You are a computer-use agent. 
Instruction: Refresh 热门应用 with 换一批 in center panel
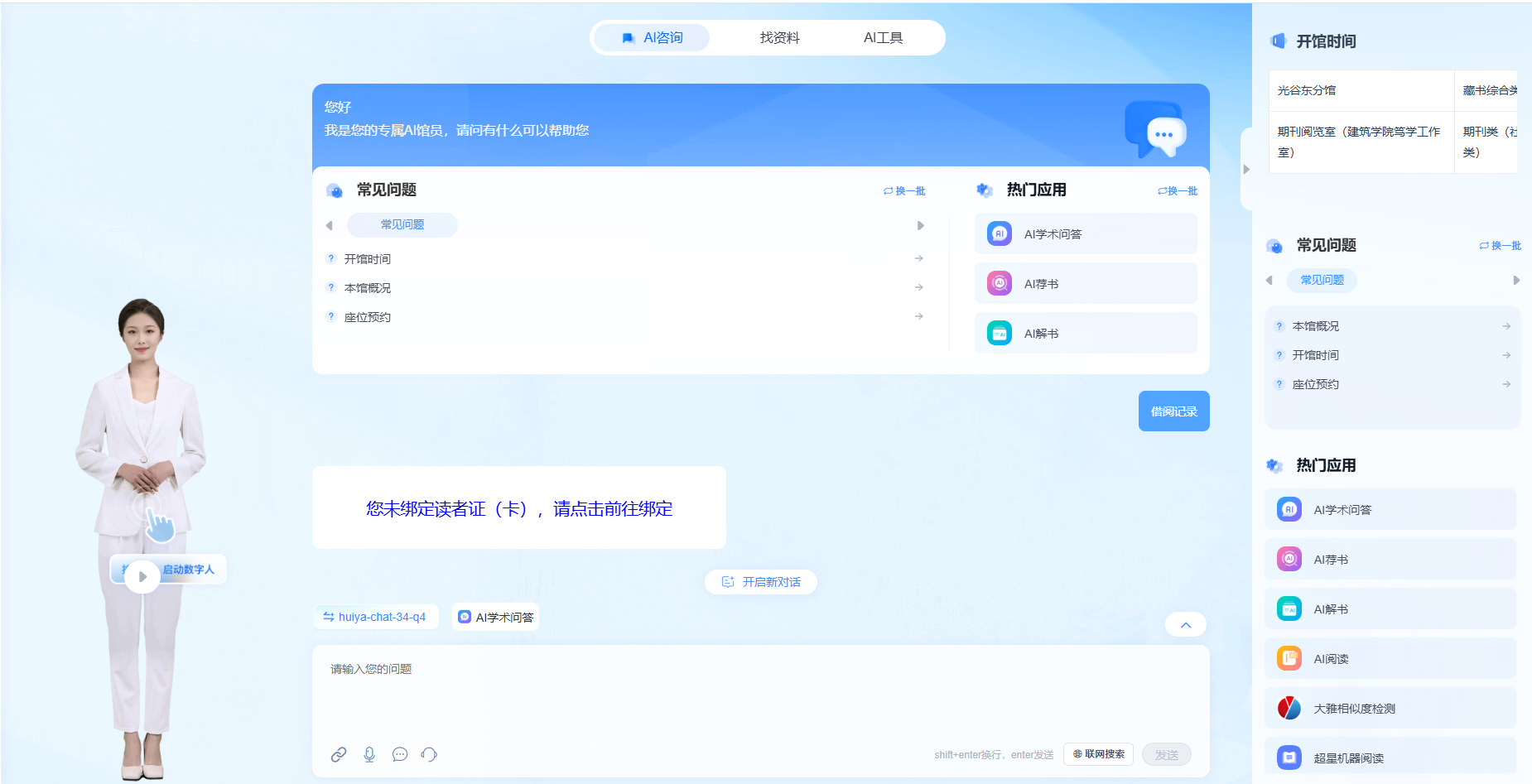pyautogui.click(x=1178, y=191)
